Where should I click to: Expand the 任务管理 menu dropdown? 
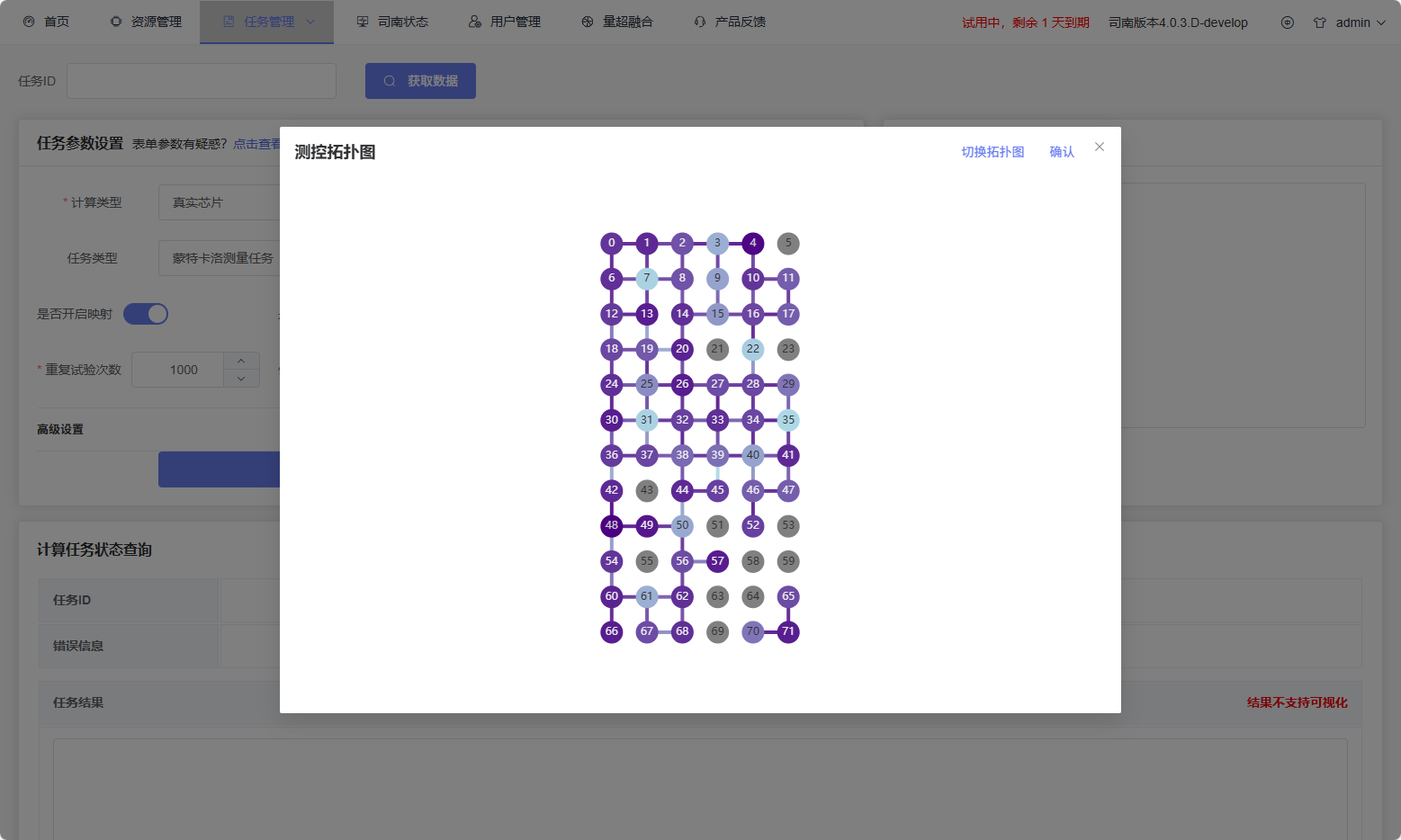(x=310, y=22)
